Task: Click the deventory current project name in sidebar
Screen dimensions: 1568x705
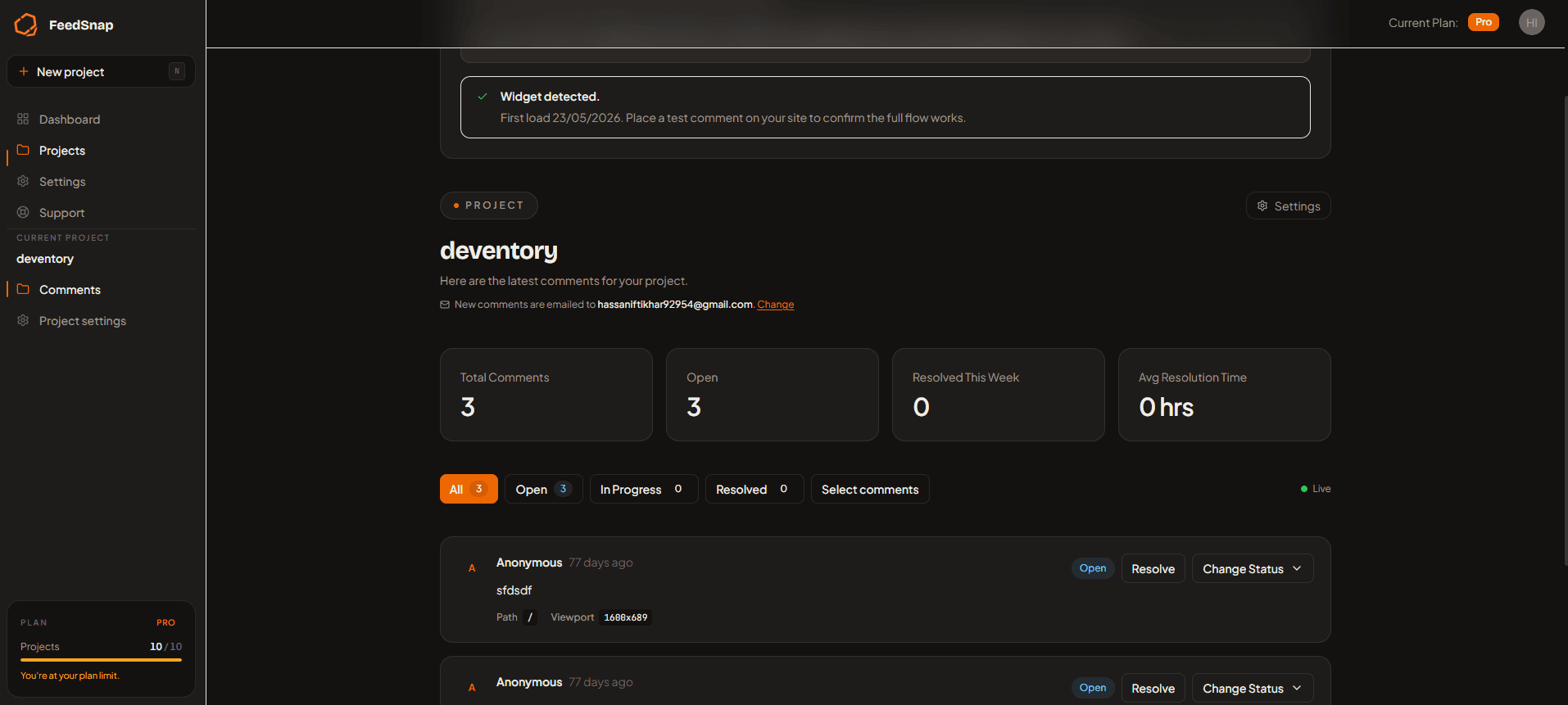Action: 45,259
